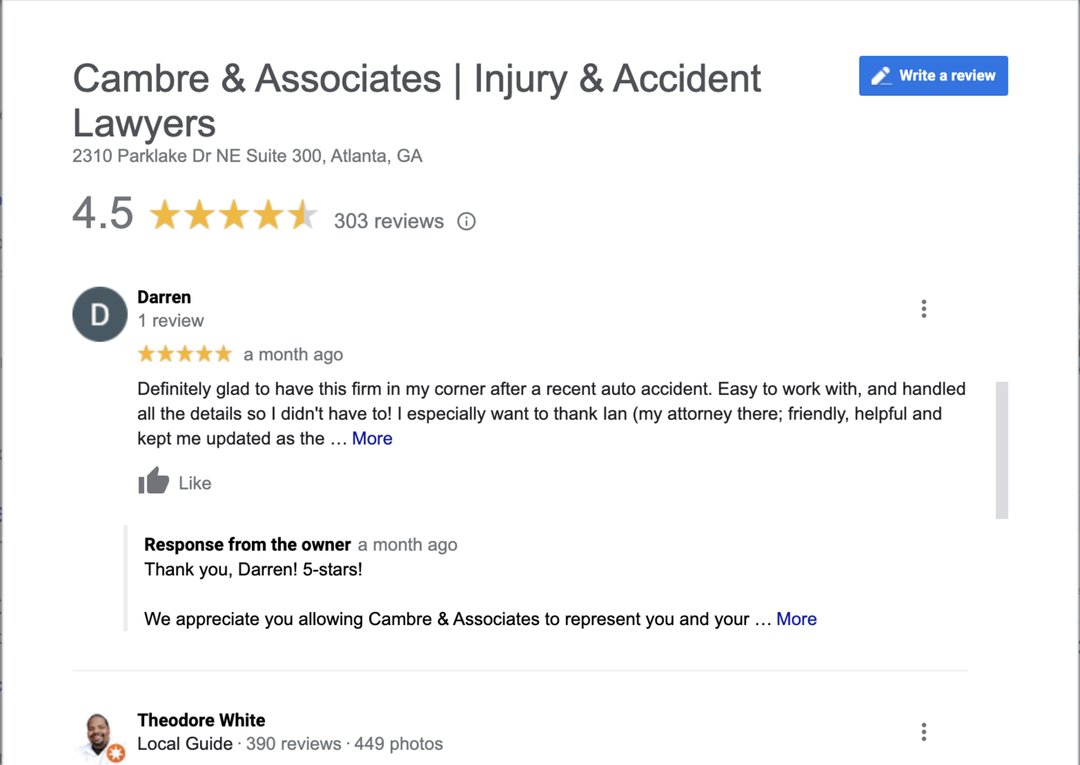Click the gray vertical review scrollbar

pos(1001,449)
